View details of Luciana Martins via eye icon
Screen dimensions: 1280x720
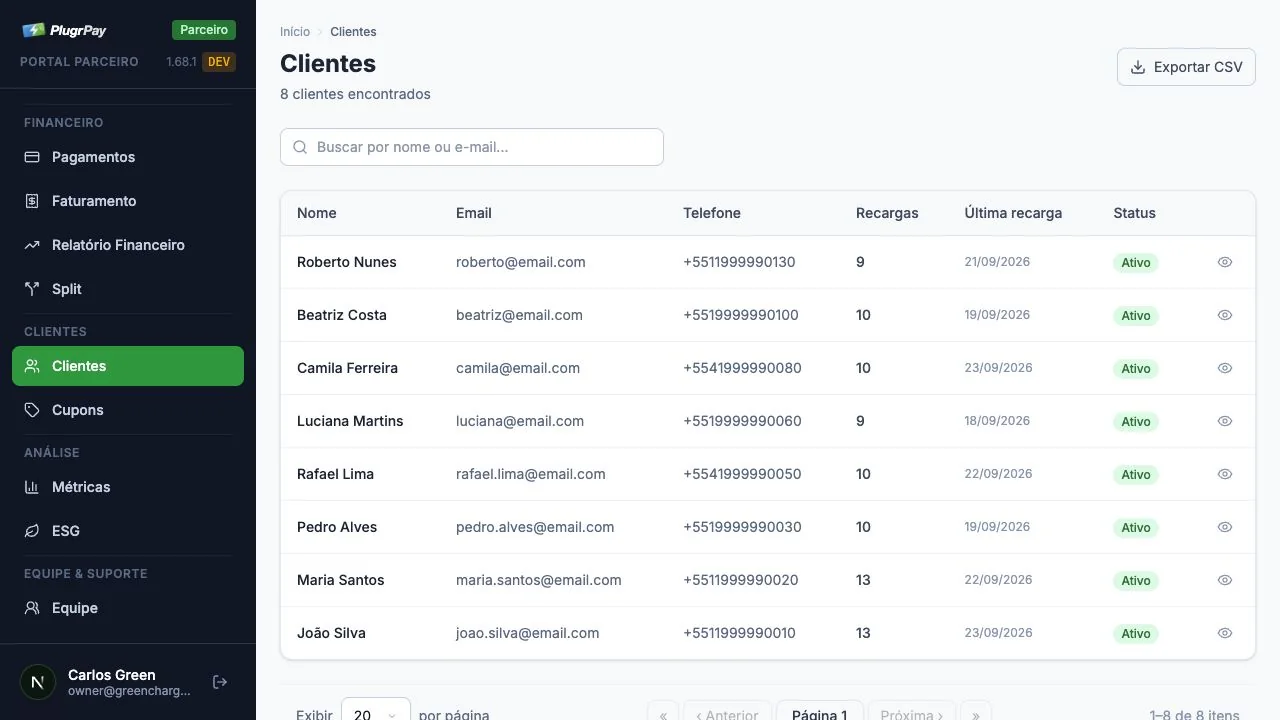click(x=1225, y=421)
